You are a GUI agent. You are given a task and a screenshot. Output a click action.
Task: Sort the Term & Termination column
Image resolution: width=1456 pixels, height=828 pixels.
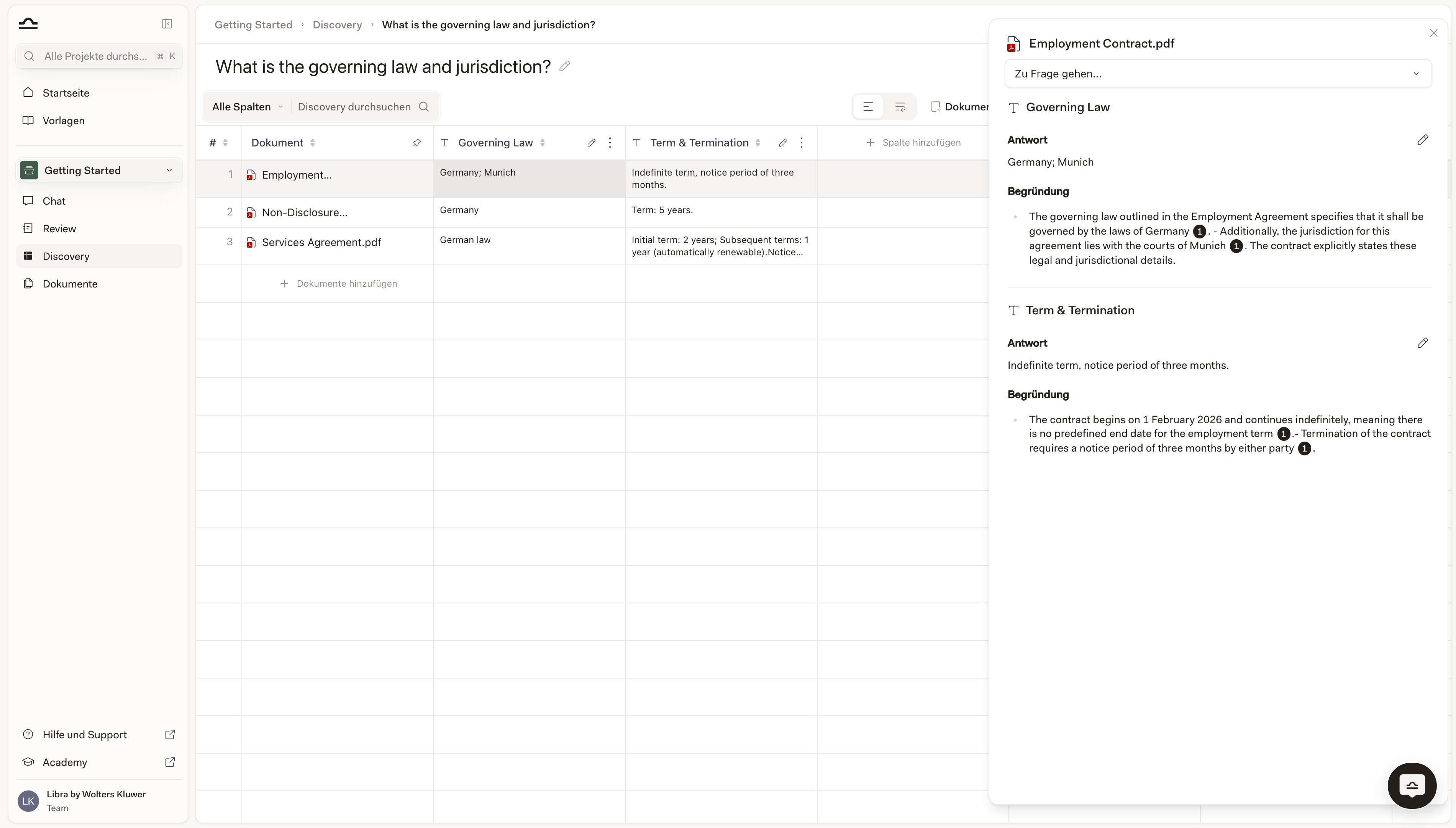tap(758, 143)
